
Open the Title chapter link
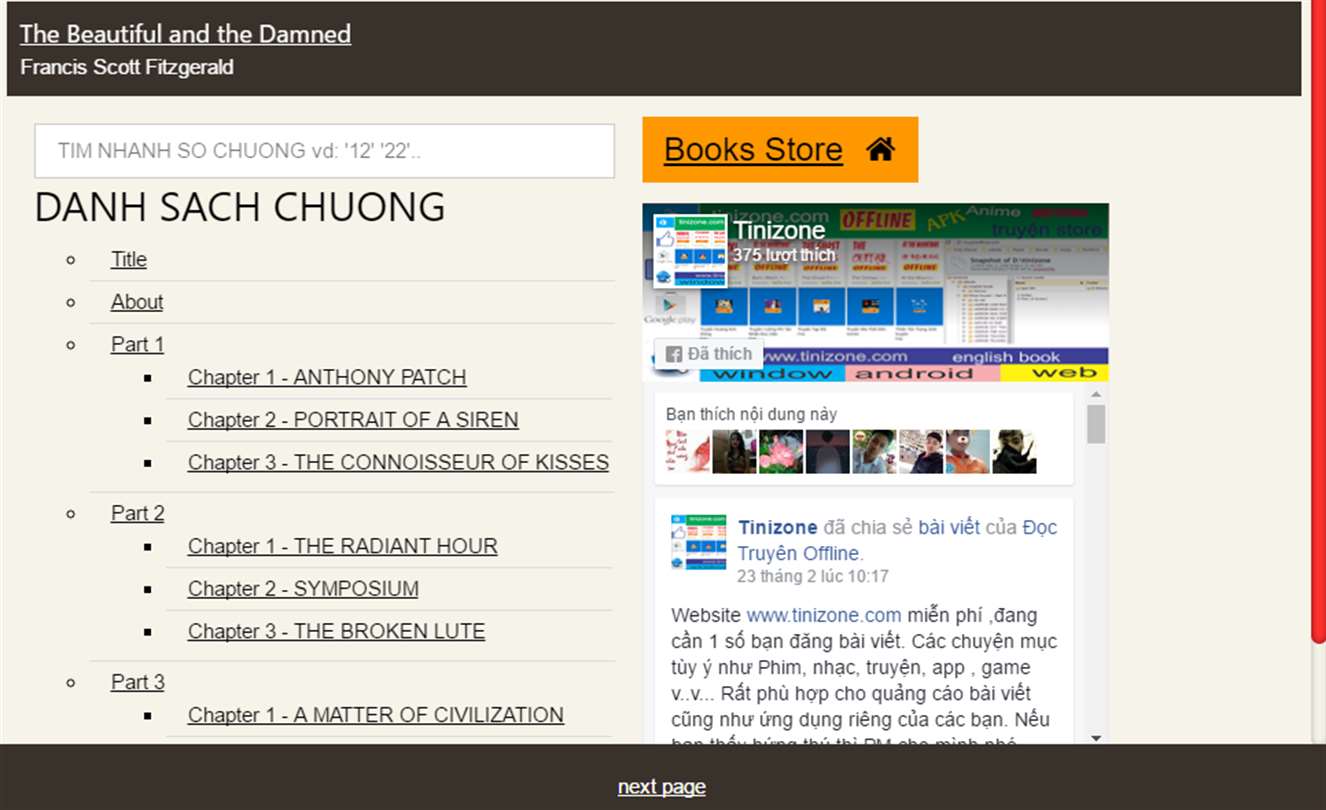tap(129, 259)
